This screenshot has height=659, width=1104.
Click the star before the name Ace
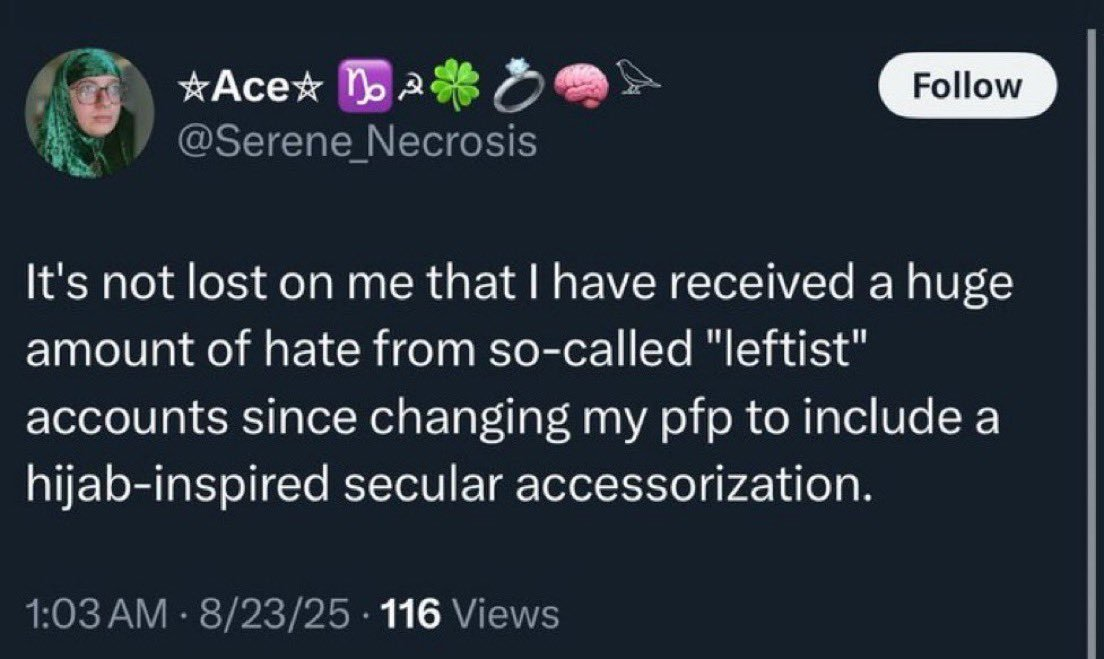click(189, 87)
